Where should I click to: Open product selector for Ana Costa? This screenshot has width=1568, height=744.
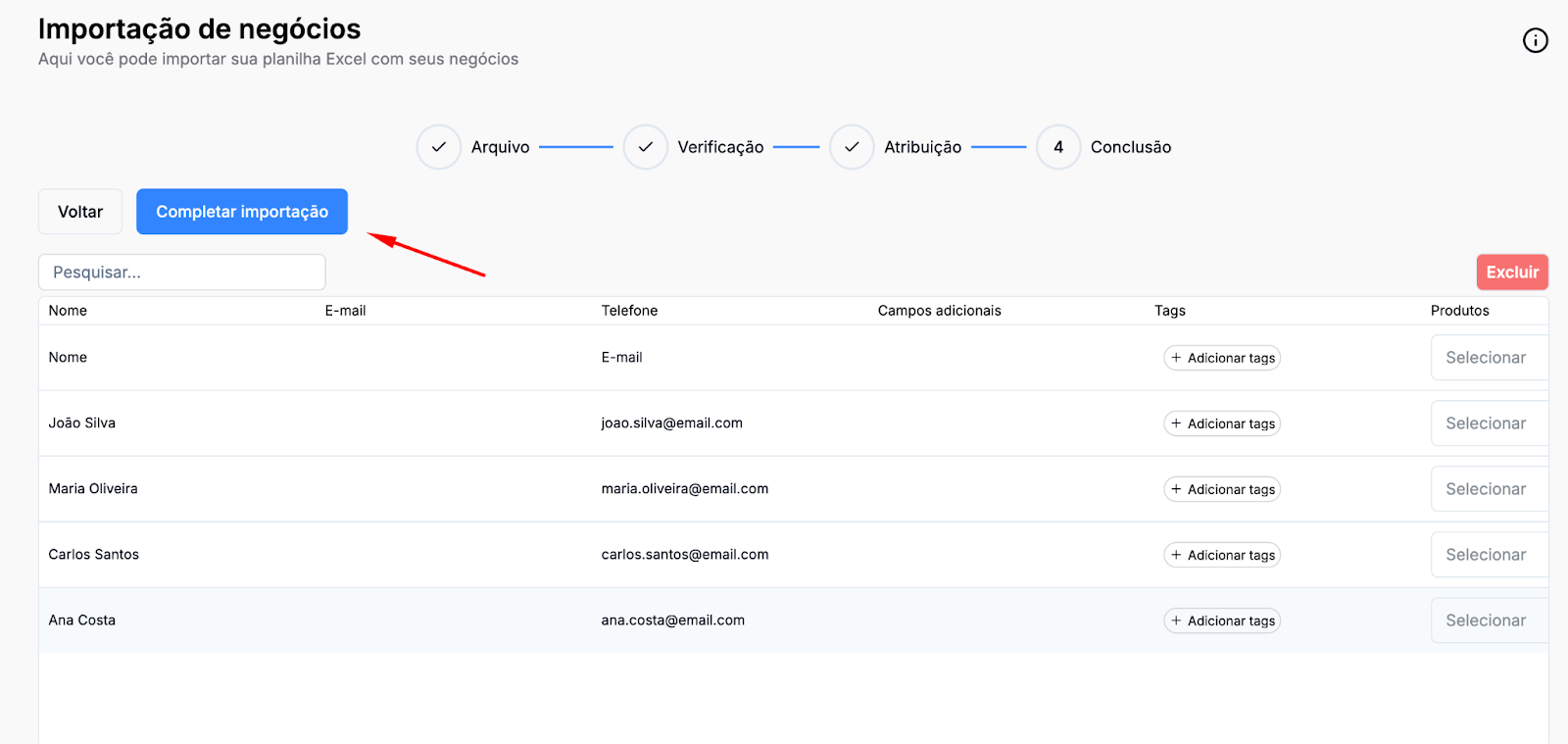1487,620
